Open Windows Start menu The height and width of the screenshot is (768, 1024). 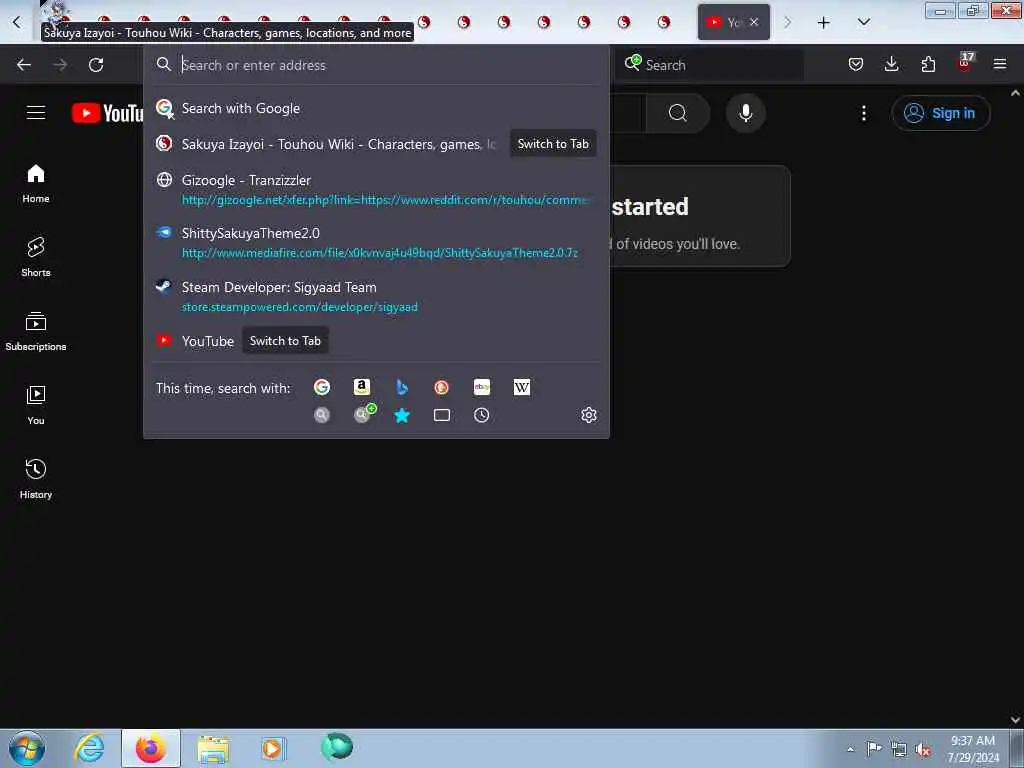coord(27,748)
